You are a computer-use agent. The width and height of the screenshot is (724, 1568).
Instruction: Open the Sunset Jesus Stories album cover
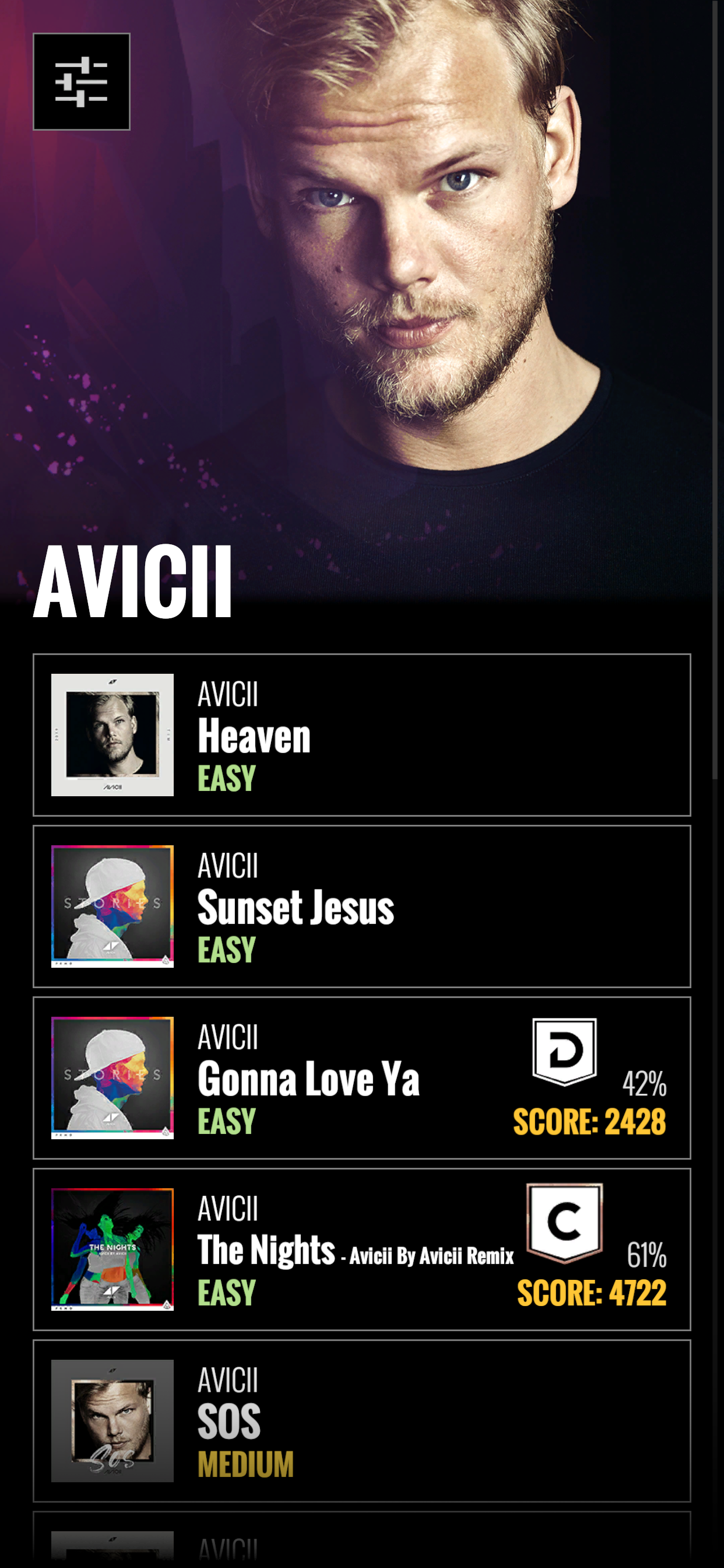113,907
